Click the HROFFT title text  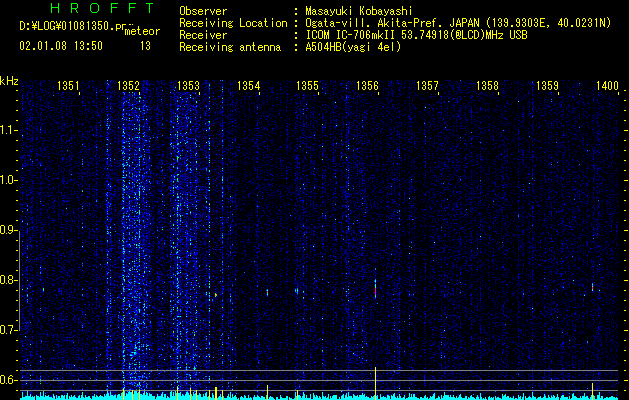[x=102, y=8]
